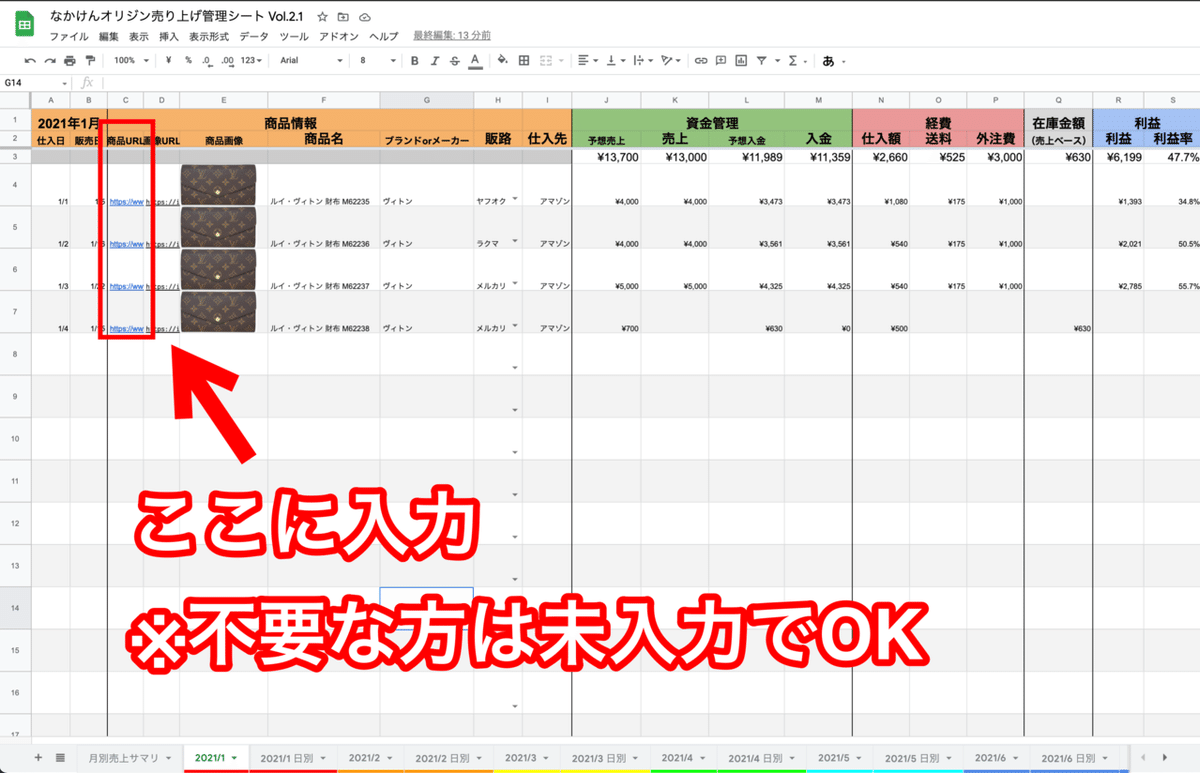Toggle italic formatting
Image resolution: width=1200 pixels, height=773 pixels.
click(x=435, y=60)
